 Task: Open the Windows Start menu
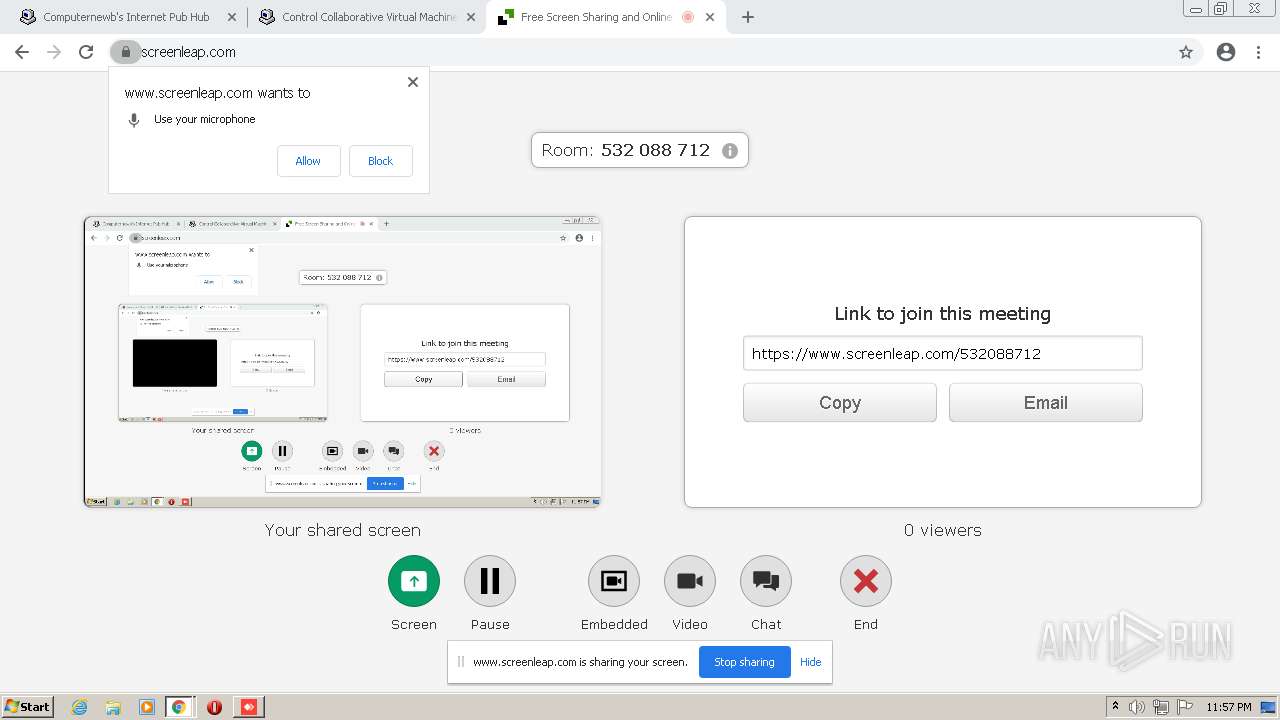[28, 706]
